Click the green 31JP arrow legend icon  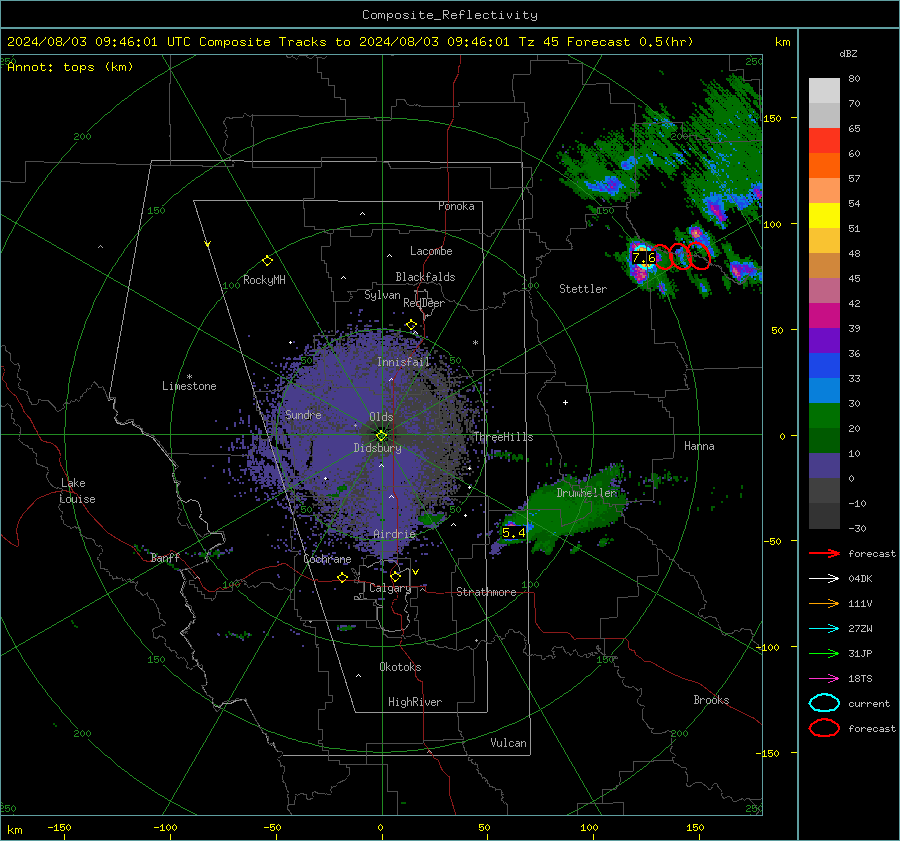[824, 653]
